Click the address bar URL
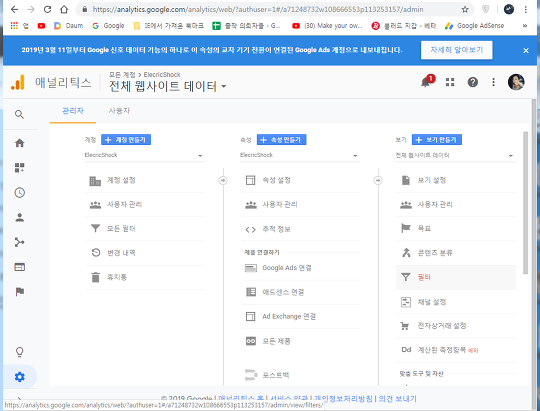The image size is (540, 411). point(258,9)
